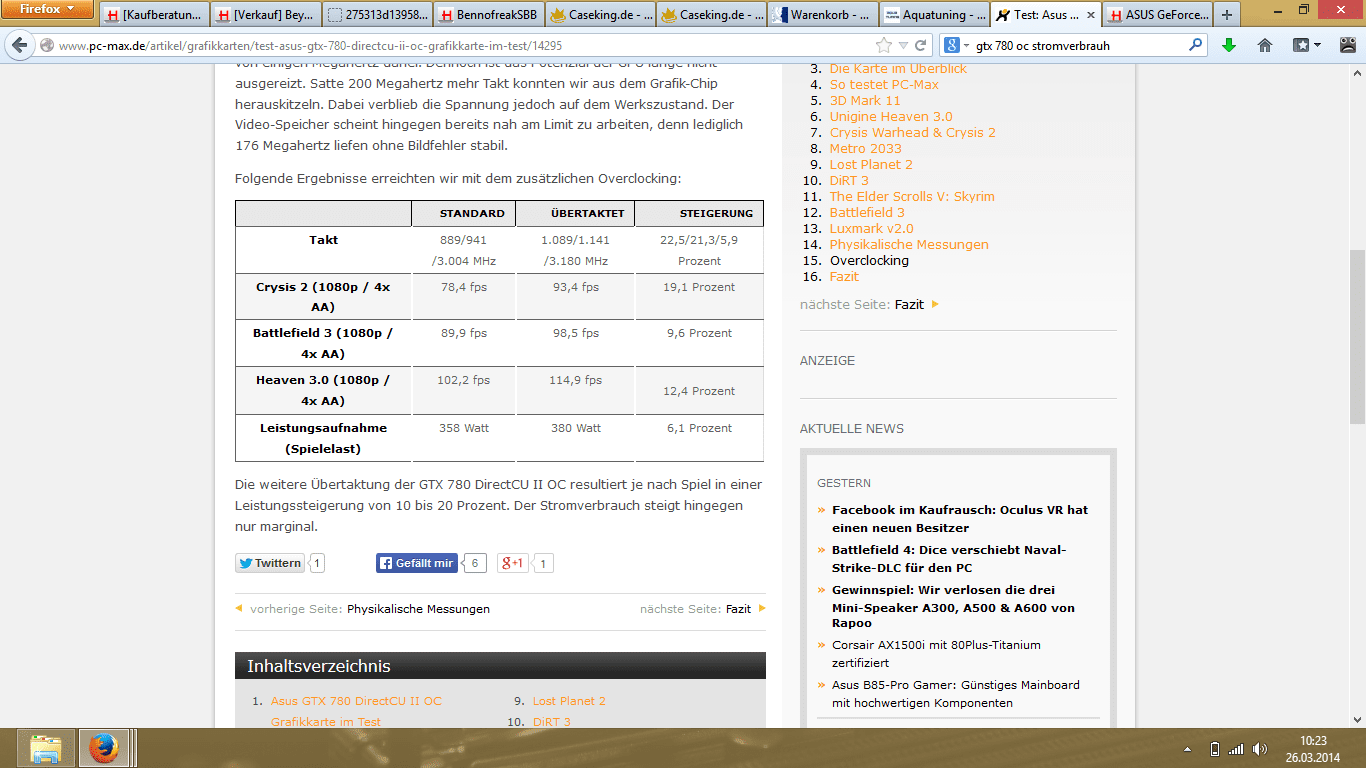Screen dimensions: 1366x768
Task: Open Crysis Warhead & Crysis 2 link
Action: coord(912,132)
